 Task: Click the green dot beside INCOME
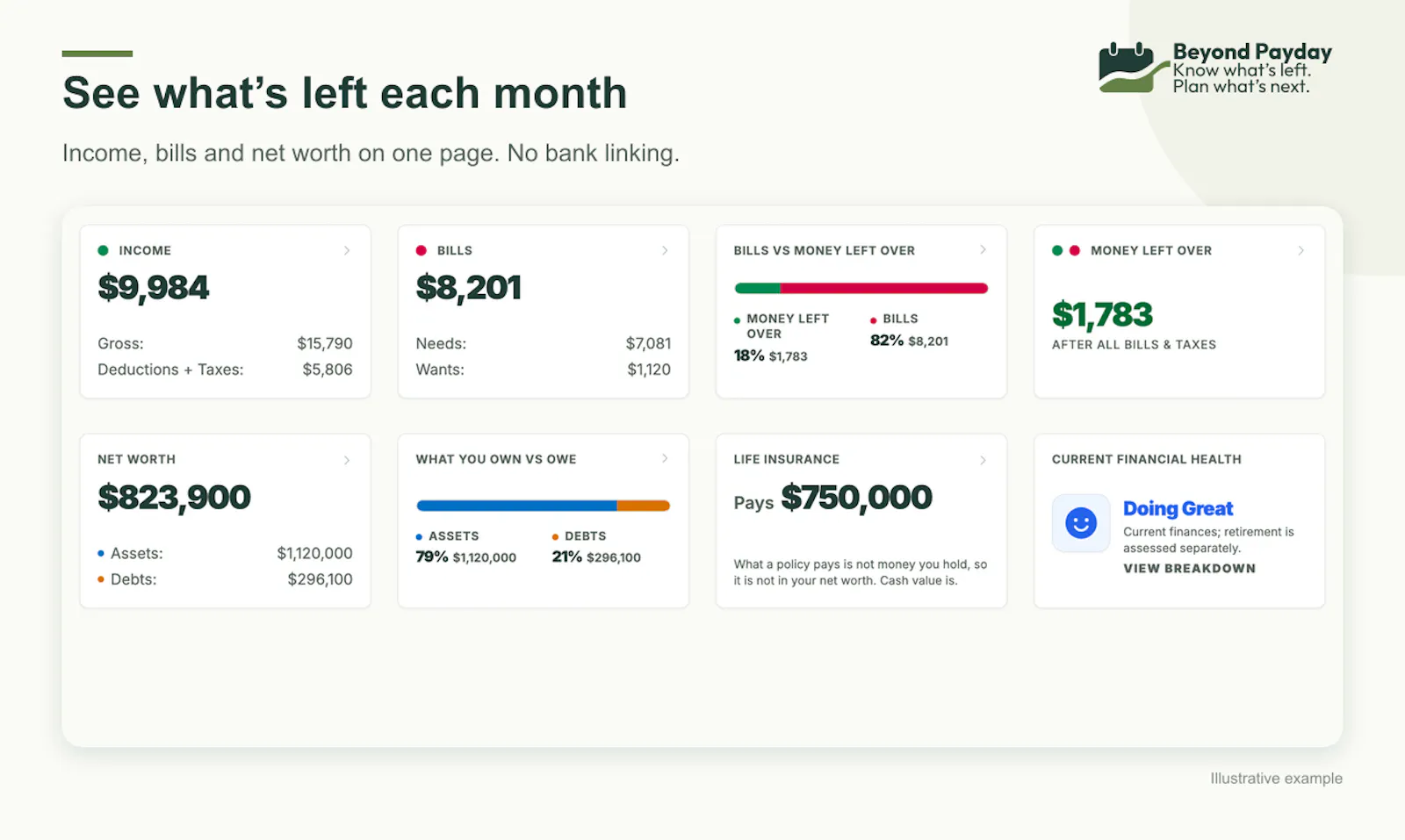[x=103, y=251]
